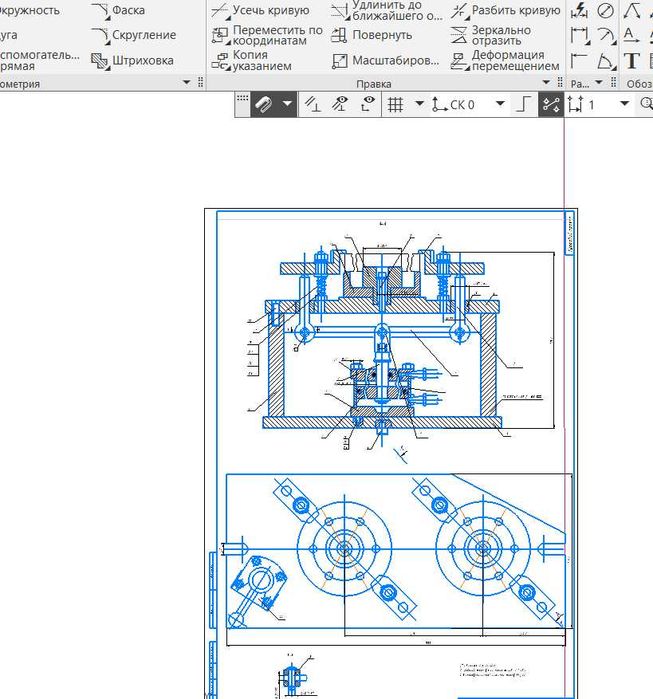Image resolution: width=653 pixels, height=699 pixels.
Task: Toggle orthogonal drawing mode
Action: pos(524,105)
